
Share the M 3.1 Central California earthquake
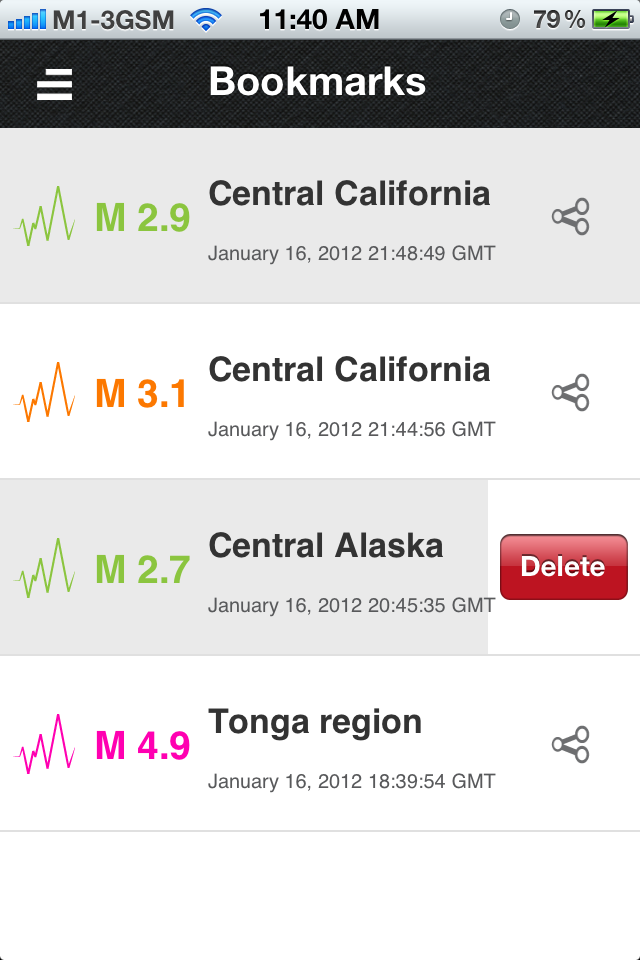[571, 392]
